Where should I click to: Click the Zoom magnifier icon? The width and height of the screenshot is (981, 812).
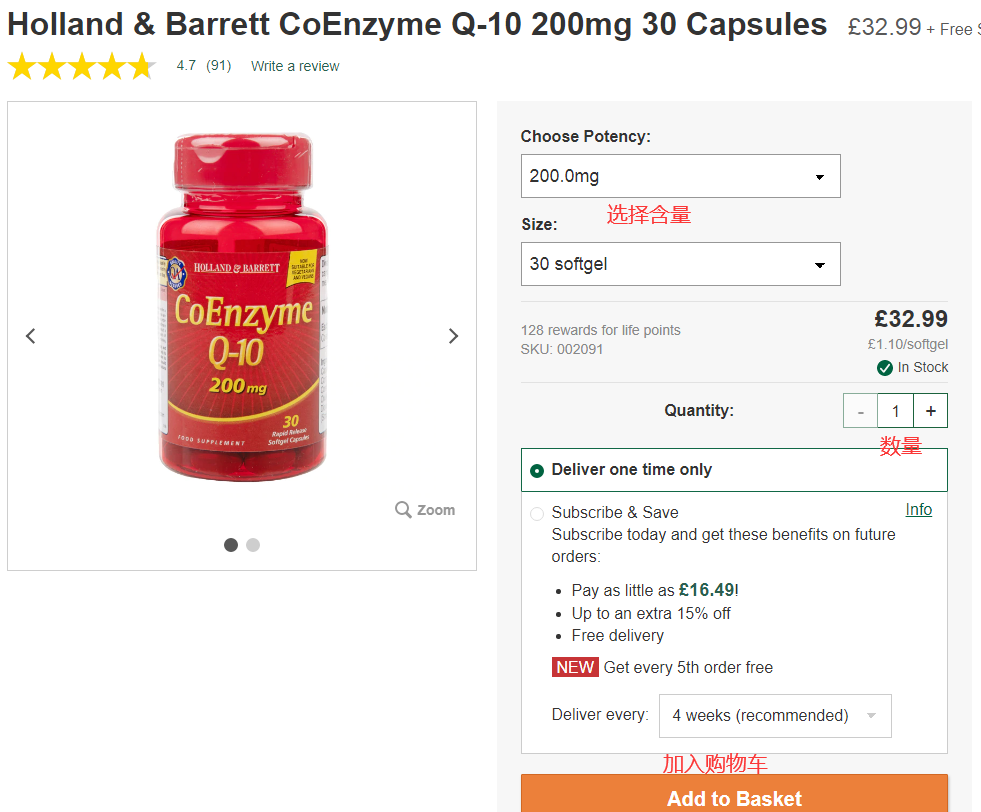[x=403, y=510]
